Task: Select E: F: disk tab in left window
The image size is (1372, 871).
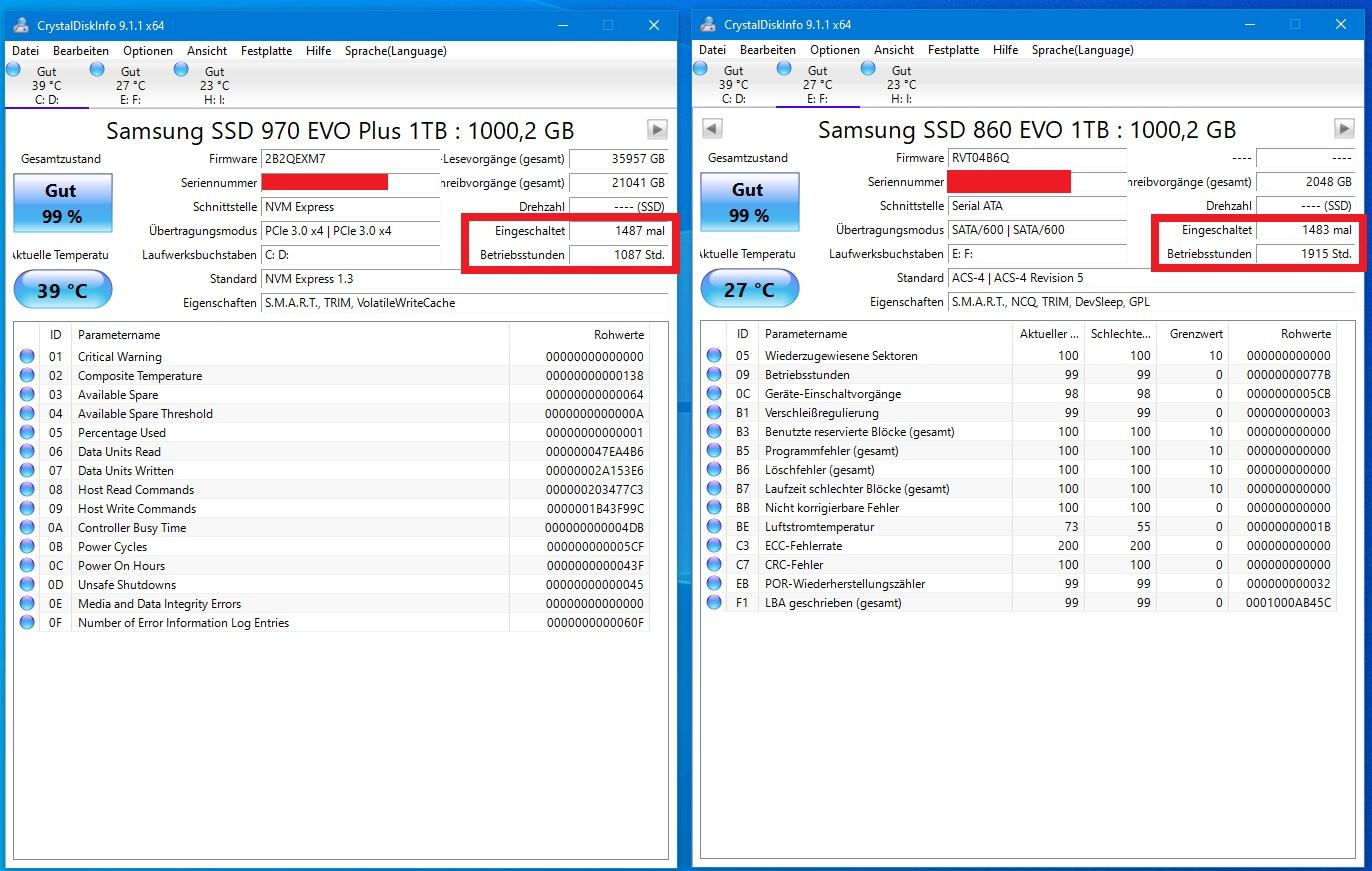Action: click(131, 85)
